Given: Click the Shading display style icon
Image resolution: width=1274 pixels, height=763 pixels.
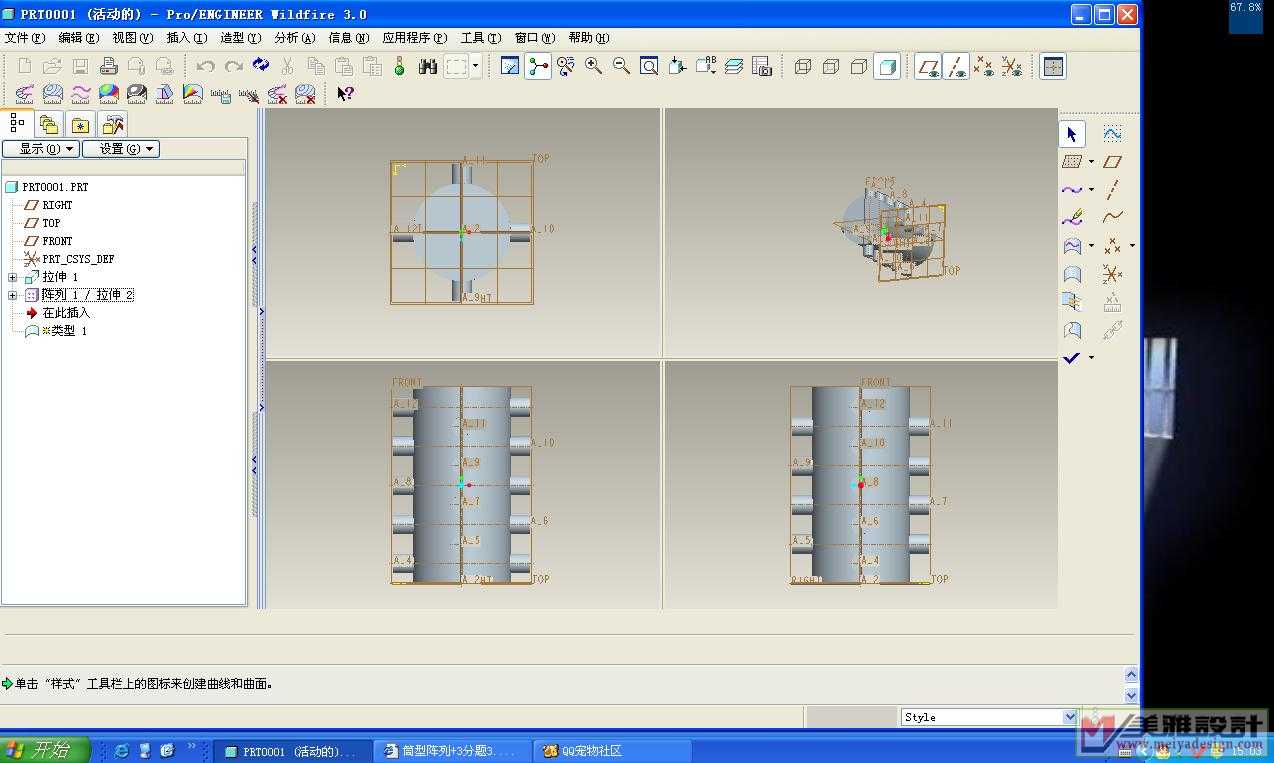Looking at the screenshot, I should (x=887, y=66).
